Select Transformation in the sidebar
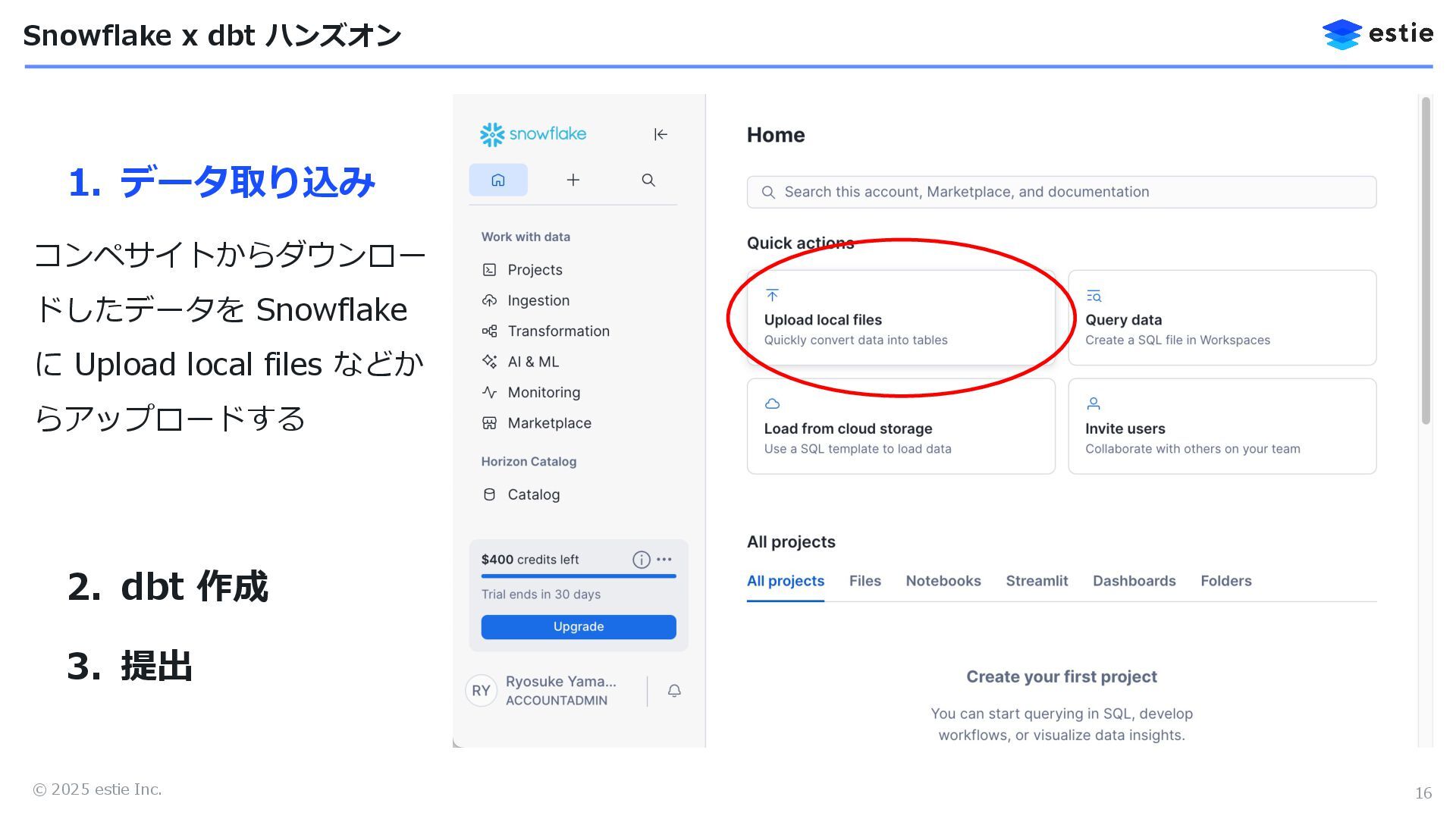Viewport: 1456px width, 819px height. pos(558,331)
